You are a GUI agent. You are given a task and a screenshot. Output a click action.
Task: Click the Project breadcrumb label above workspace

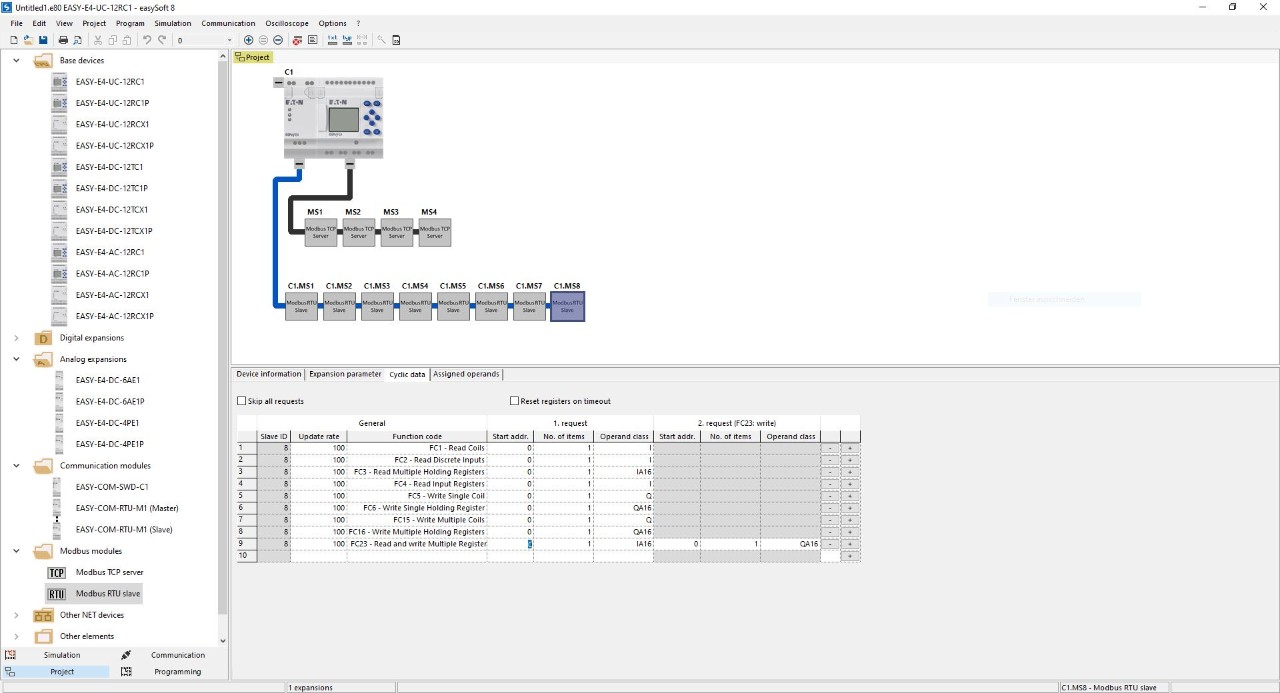253,57
